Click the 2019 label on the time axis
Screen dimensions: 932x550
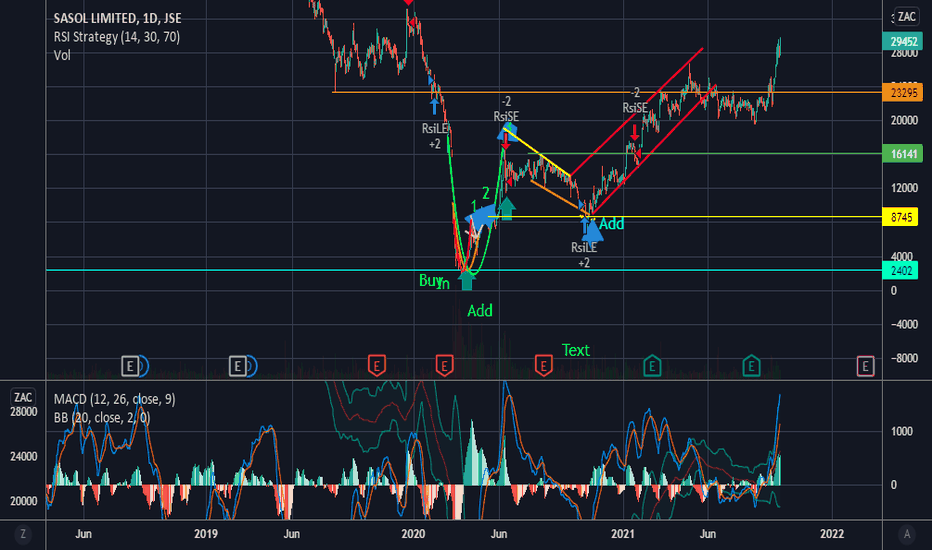(206, 534)
